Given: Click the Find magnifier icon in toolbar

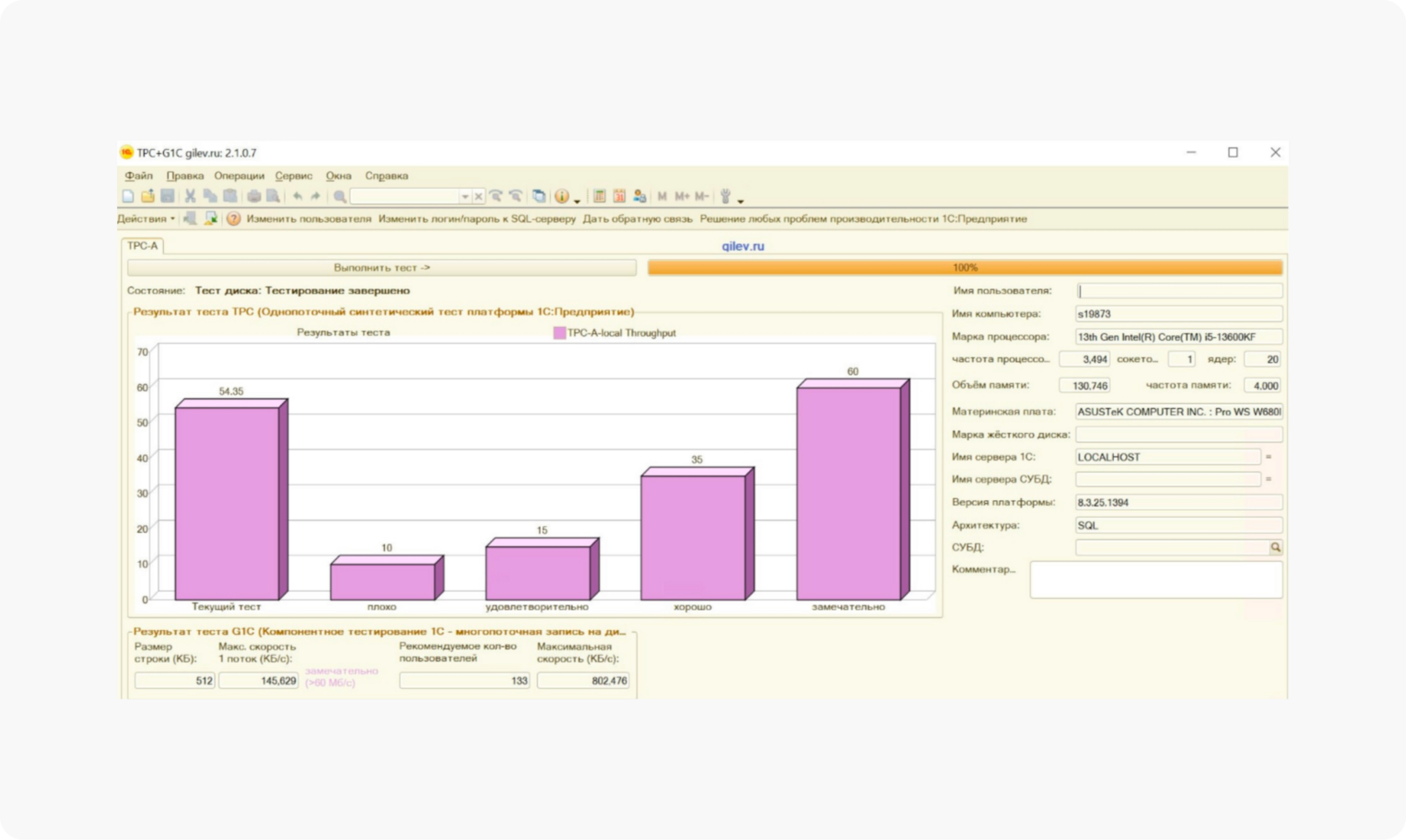Looking at the screenshot, I should coord(340,197).
